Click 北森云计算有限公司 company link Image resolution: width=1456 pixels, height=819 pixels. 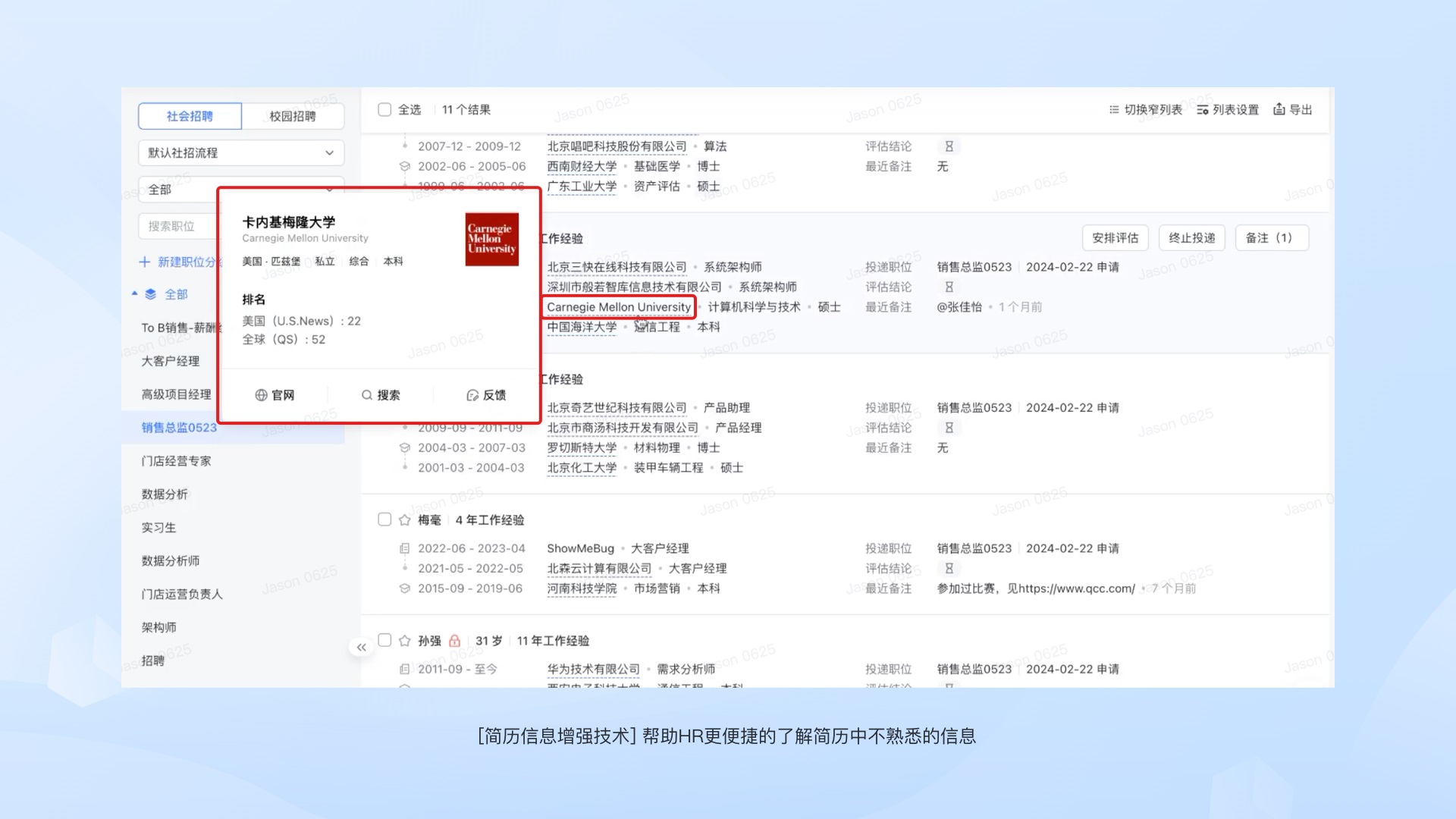[x=599, y=568]
